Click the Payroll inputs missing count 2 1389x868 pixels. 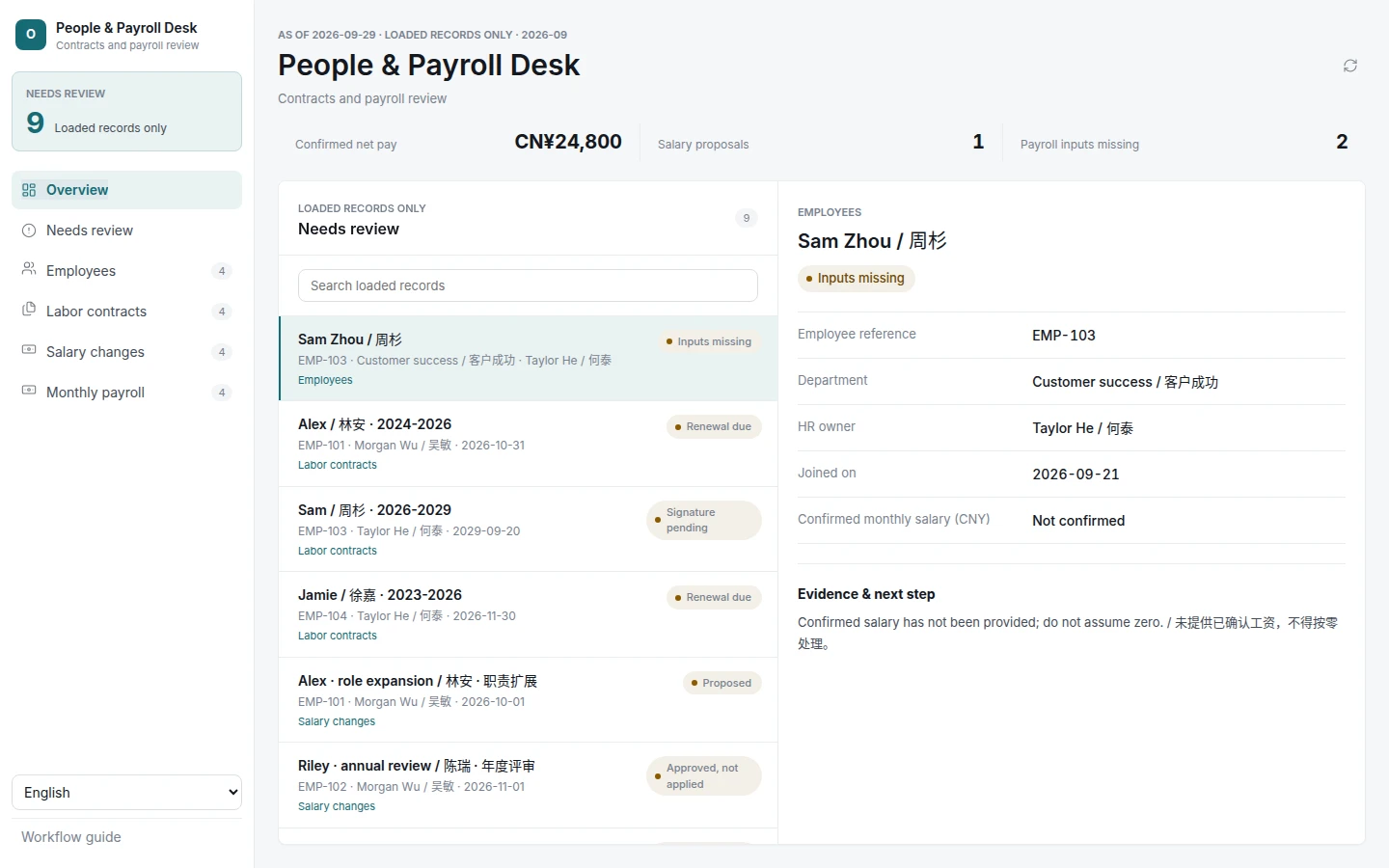(1342, 142)
